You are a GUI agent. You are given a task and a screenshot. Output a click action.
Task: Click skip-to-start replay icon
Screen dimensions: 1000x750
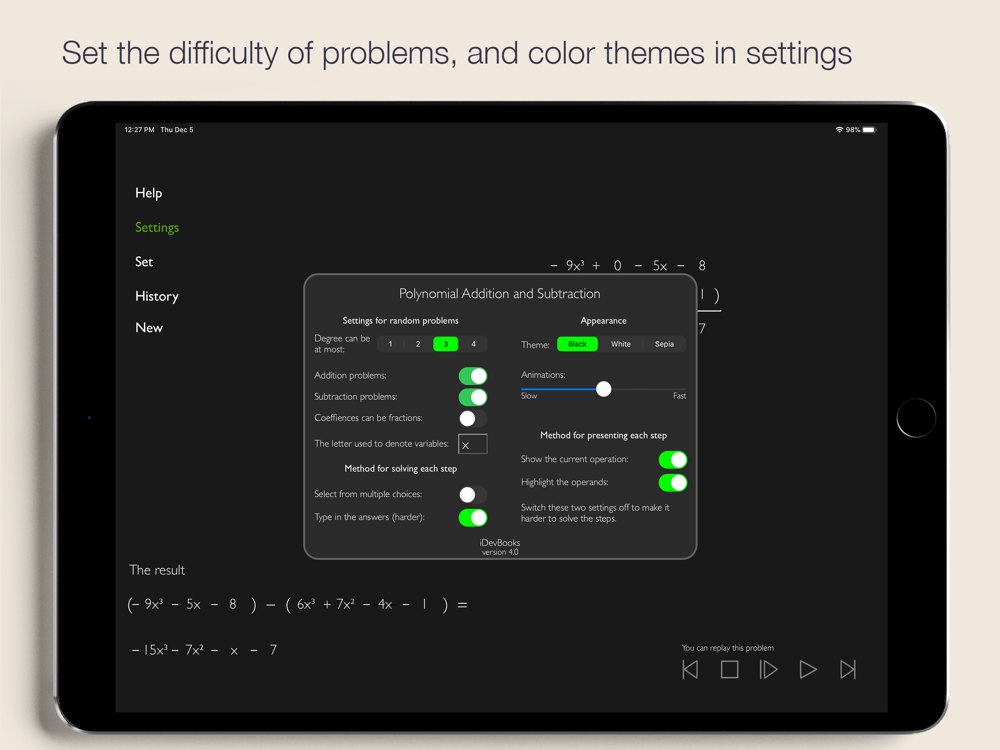(x=690, y=669)
